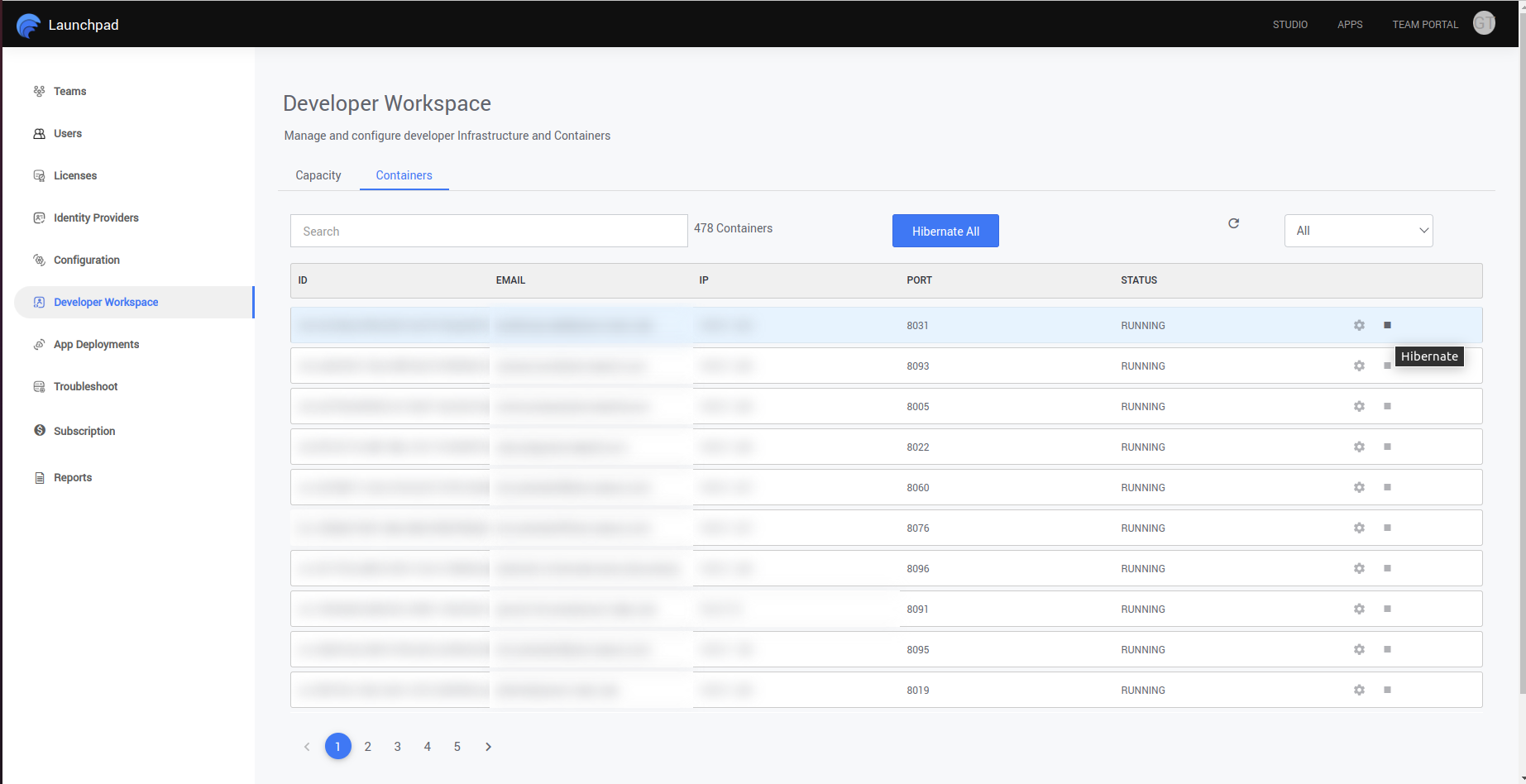
Task: Hibernate the container on port 8031
Action: tap(1387, 326)
